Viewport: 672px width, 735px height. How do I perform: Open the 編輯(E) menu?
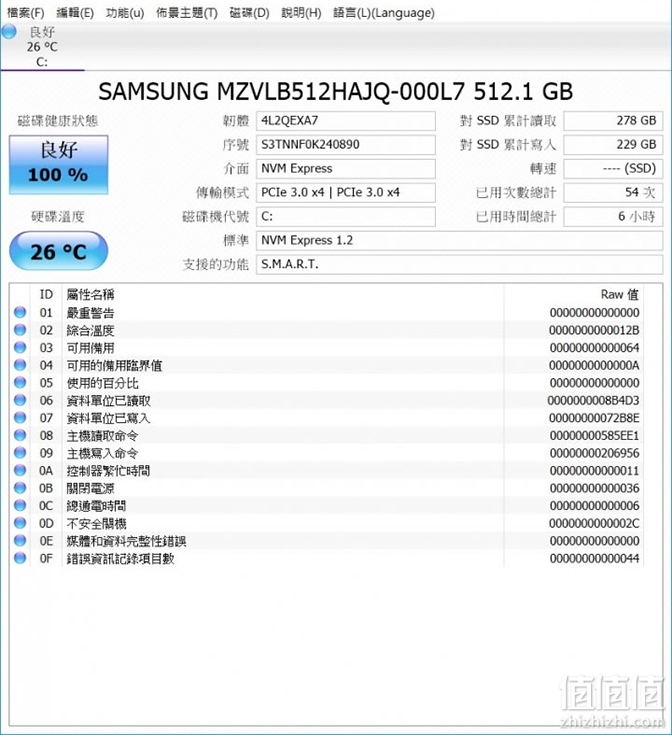pyautogui.click(x=75, y=13)
